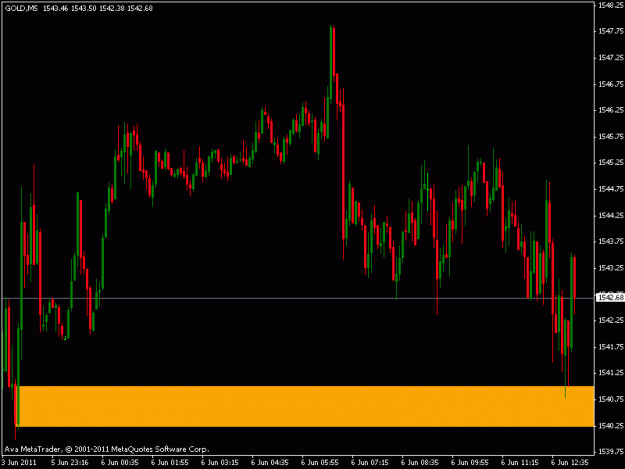This screenshot has height=469, width=625.
Task: Select the orange shaded rectangle zone
Action: [306, 406]
